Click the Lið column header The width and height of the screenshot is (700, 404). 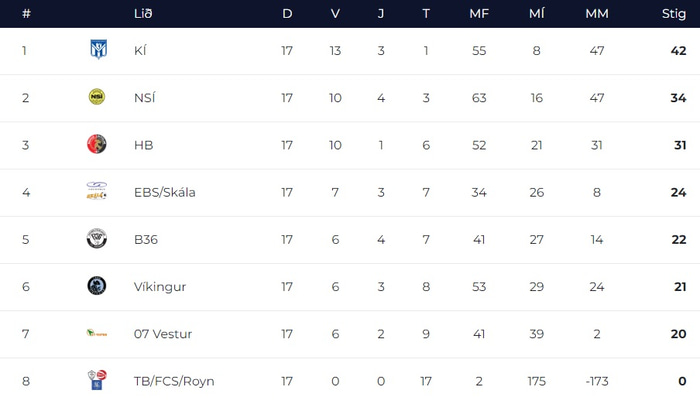point(142,14)
